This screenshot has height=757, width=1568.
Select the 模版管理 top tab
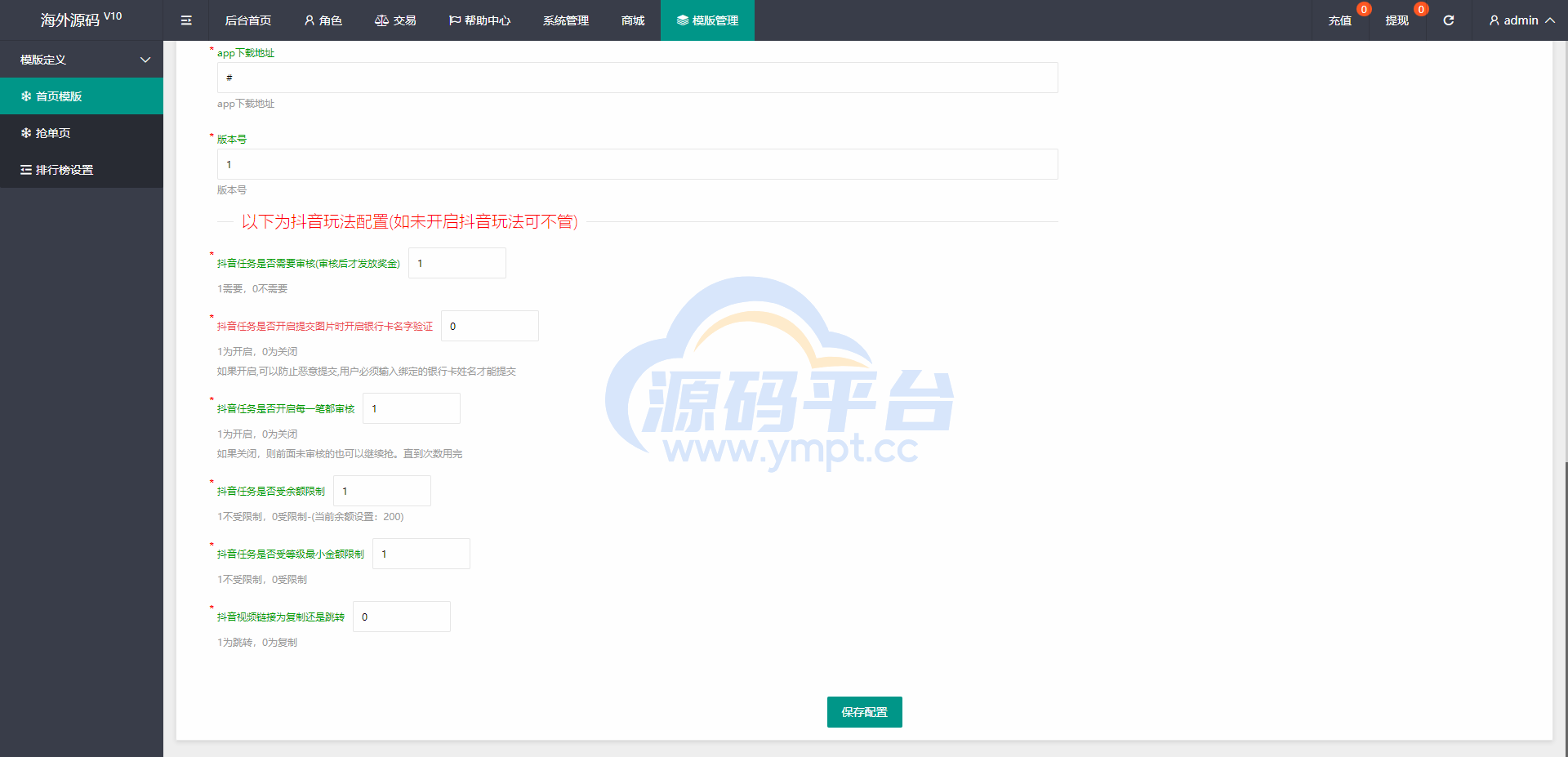tap(707, 20)
